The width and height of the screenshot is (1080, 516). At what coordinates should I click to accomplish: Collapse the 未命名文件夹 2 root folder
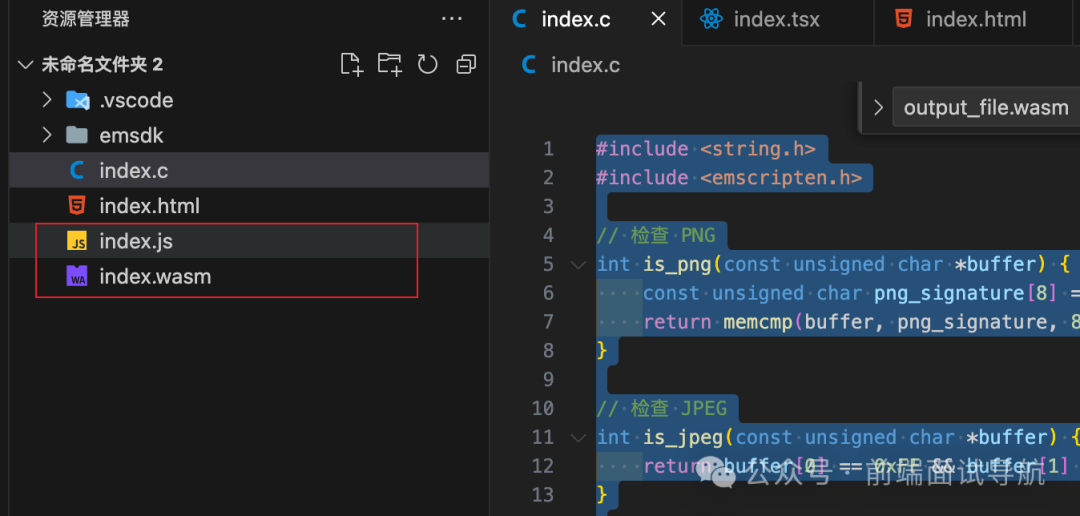25,65
